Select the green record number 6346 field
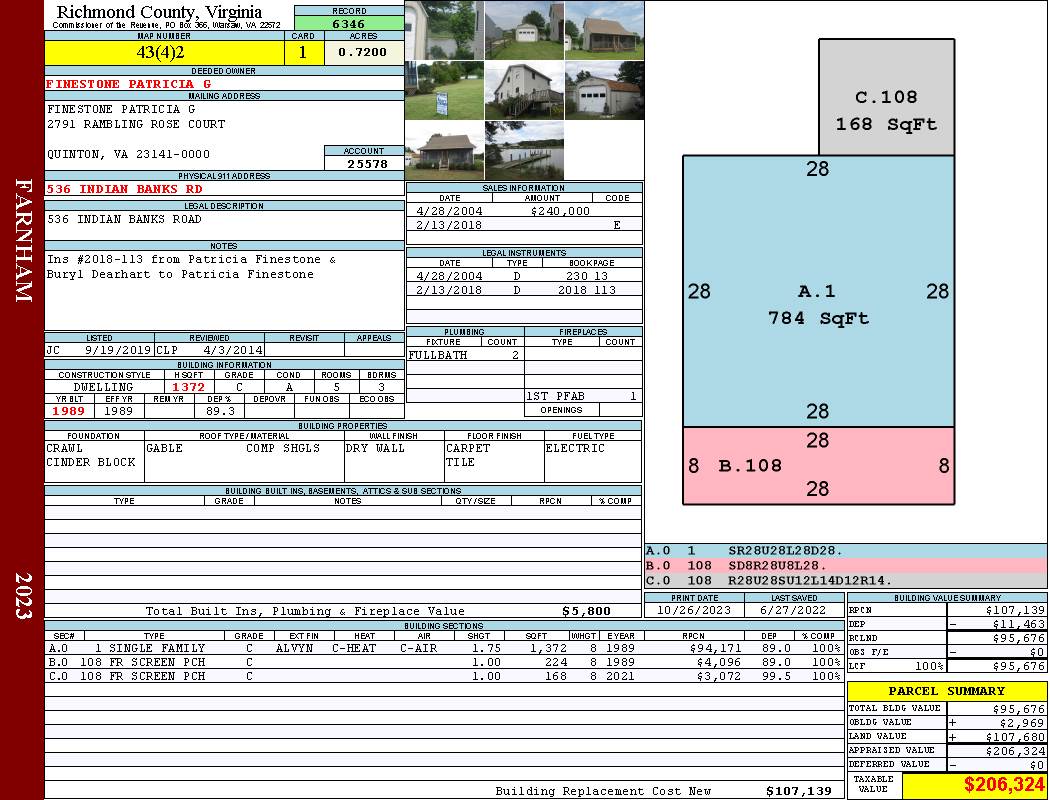Screen dimensions: 1050x800 point(349,23)
